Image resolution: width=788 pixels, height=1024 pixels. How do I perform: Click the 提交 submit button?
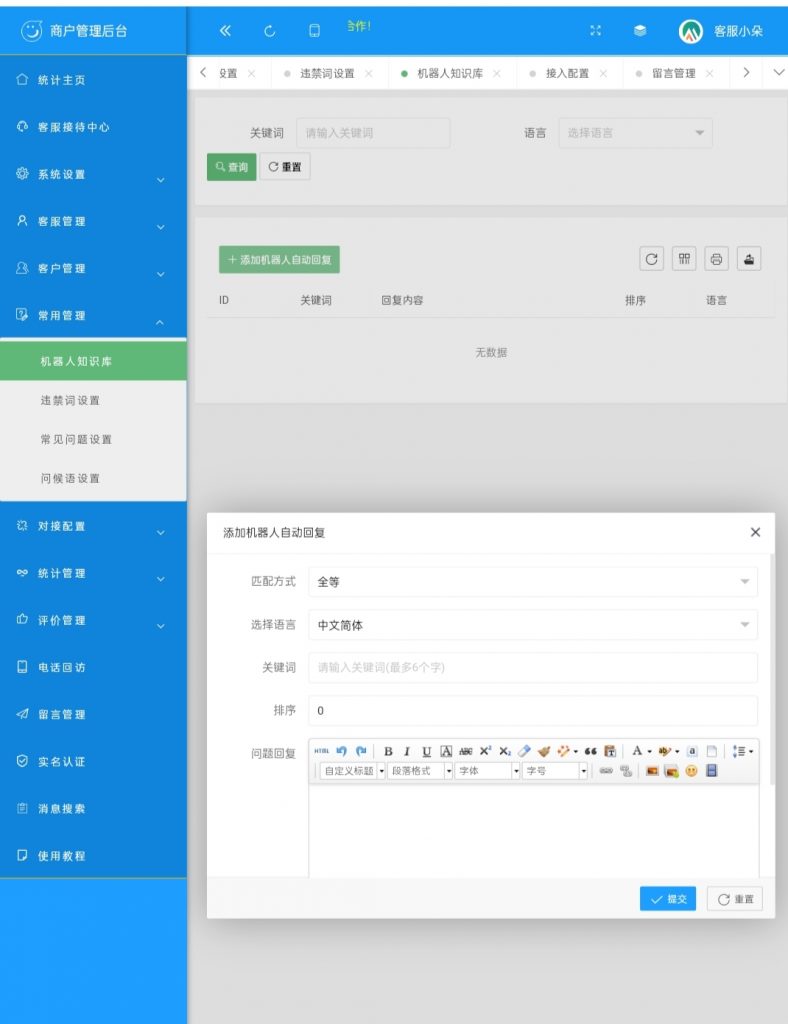click(667, 899)
